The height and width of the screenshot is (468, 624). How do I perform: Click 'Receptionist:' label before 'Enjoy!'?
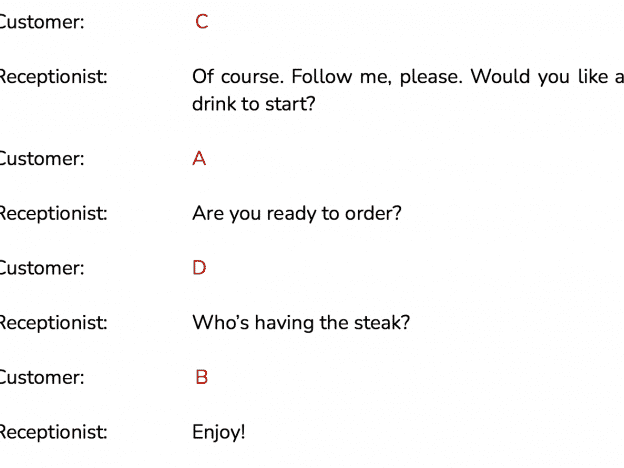coord(53,433)
